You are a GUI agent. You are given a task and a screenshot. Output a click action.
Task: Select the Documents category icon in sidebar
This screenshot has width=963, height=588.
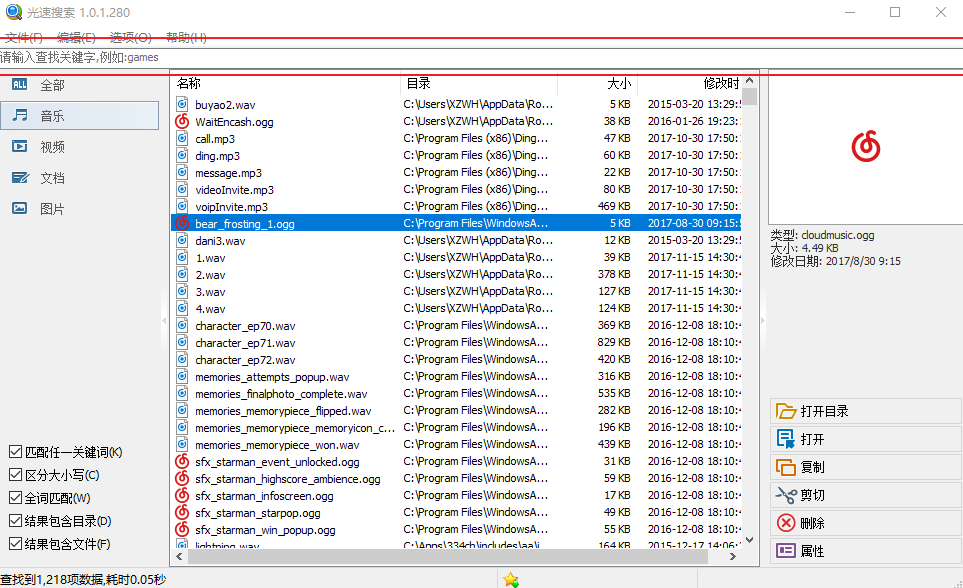20,178
